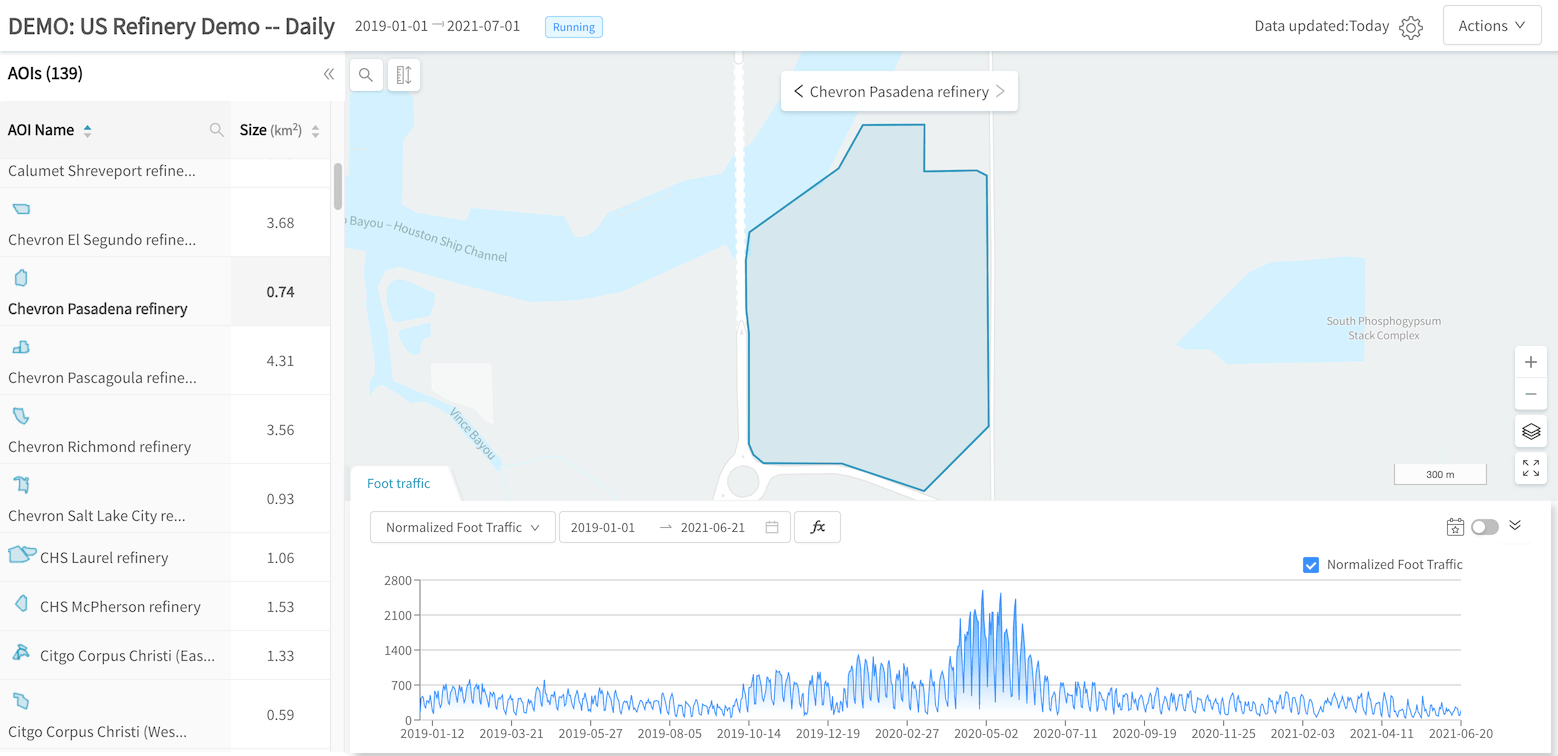This screenshot has width=1558, height=756.
Task: Search AOI names magnifier icon
Action: (x=216, y=130)
